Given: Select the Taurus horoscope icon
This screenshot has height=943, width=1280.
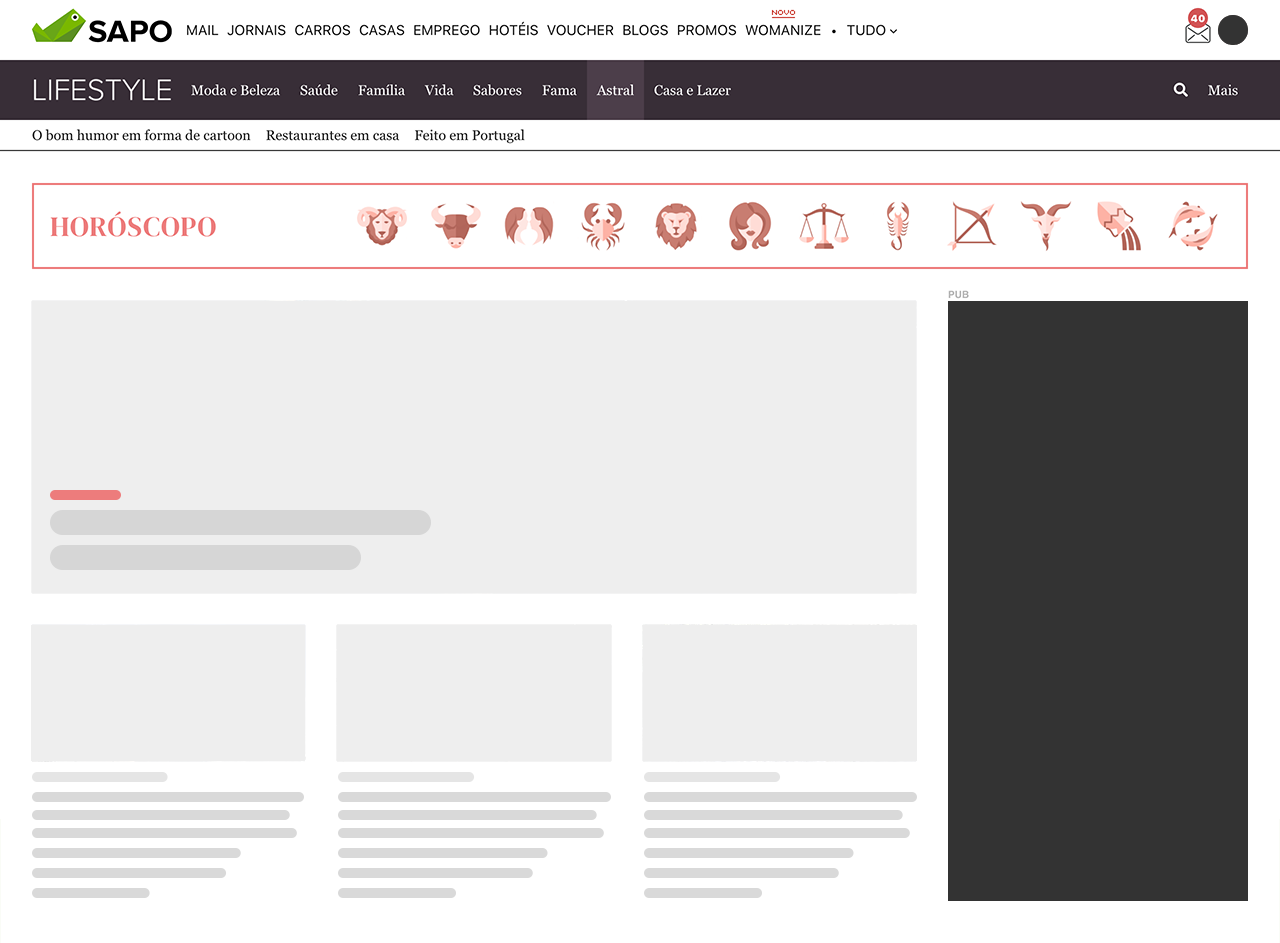Looking at the screenshot, I should tap(455, 226).
